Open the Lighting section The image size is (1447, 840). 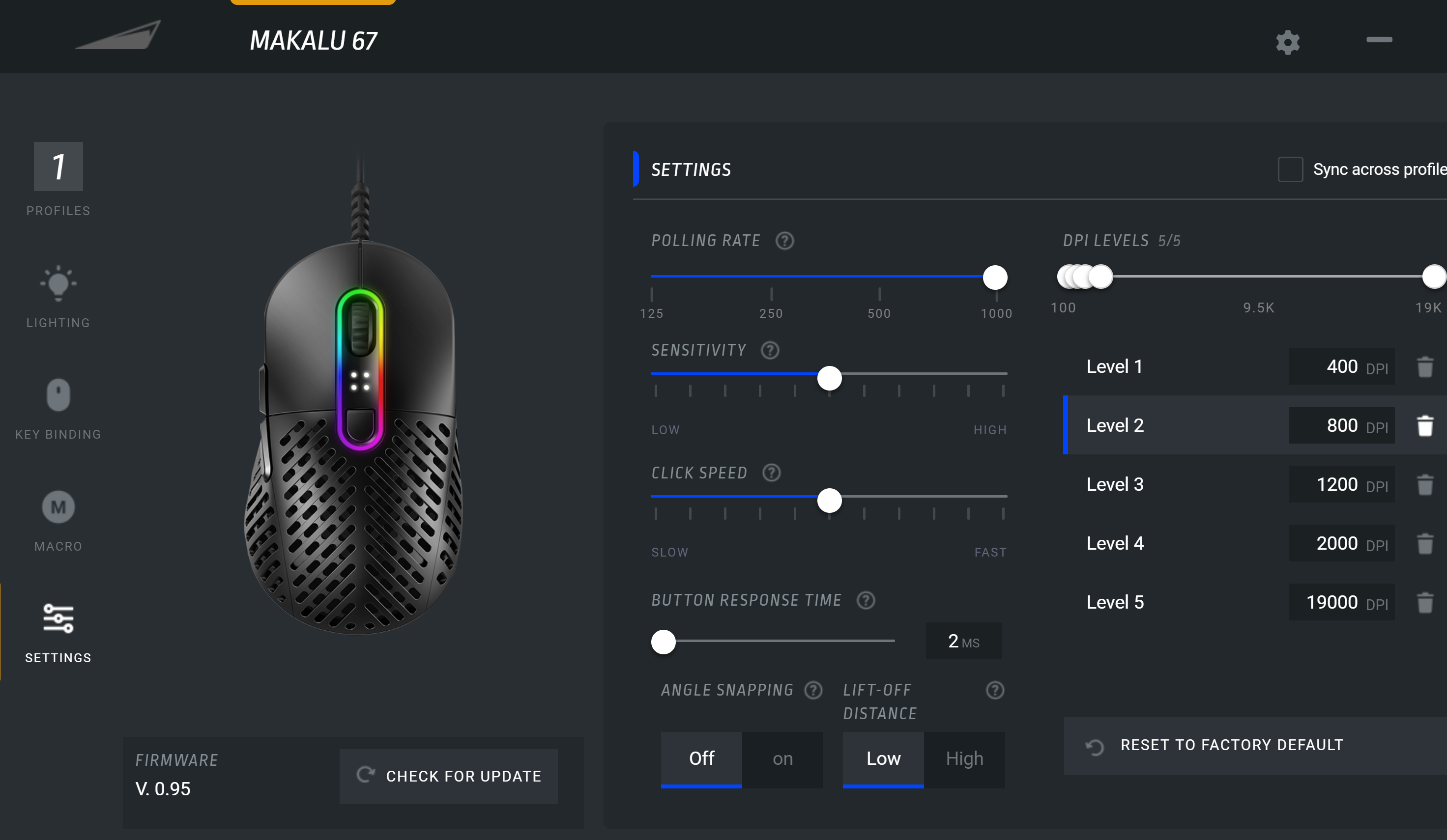[x=58, y=296]
